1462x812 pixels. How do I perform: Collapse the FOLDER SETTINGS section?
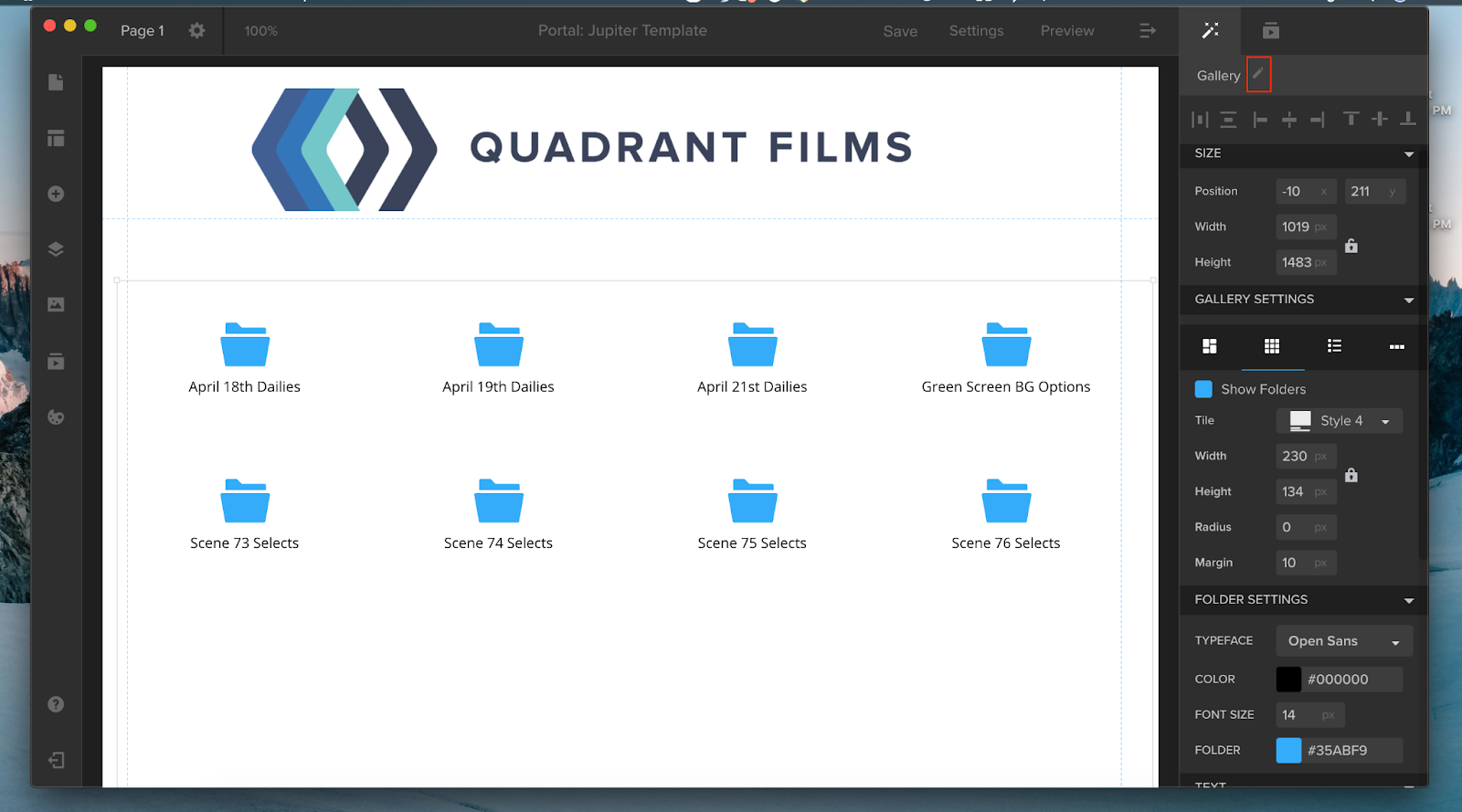pyautogui.click(x=1409, y=601)
